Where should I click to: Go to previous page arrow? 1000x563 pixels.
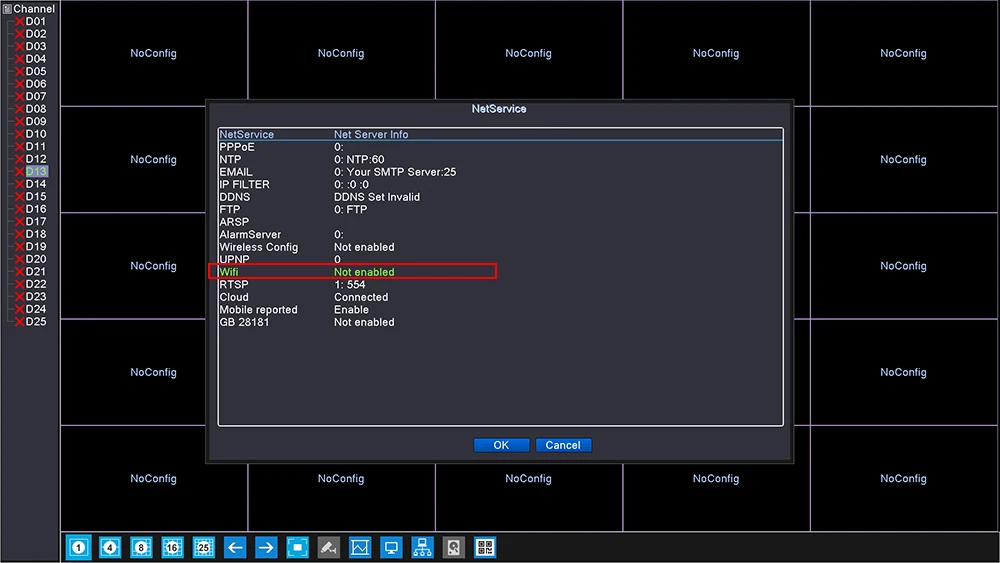[235, 547]
